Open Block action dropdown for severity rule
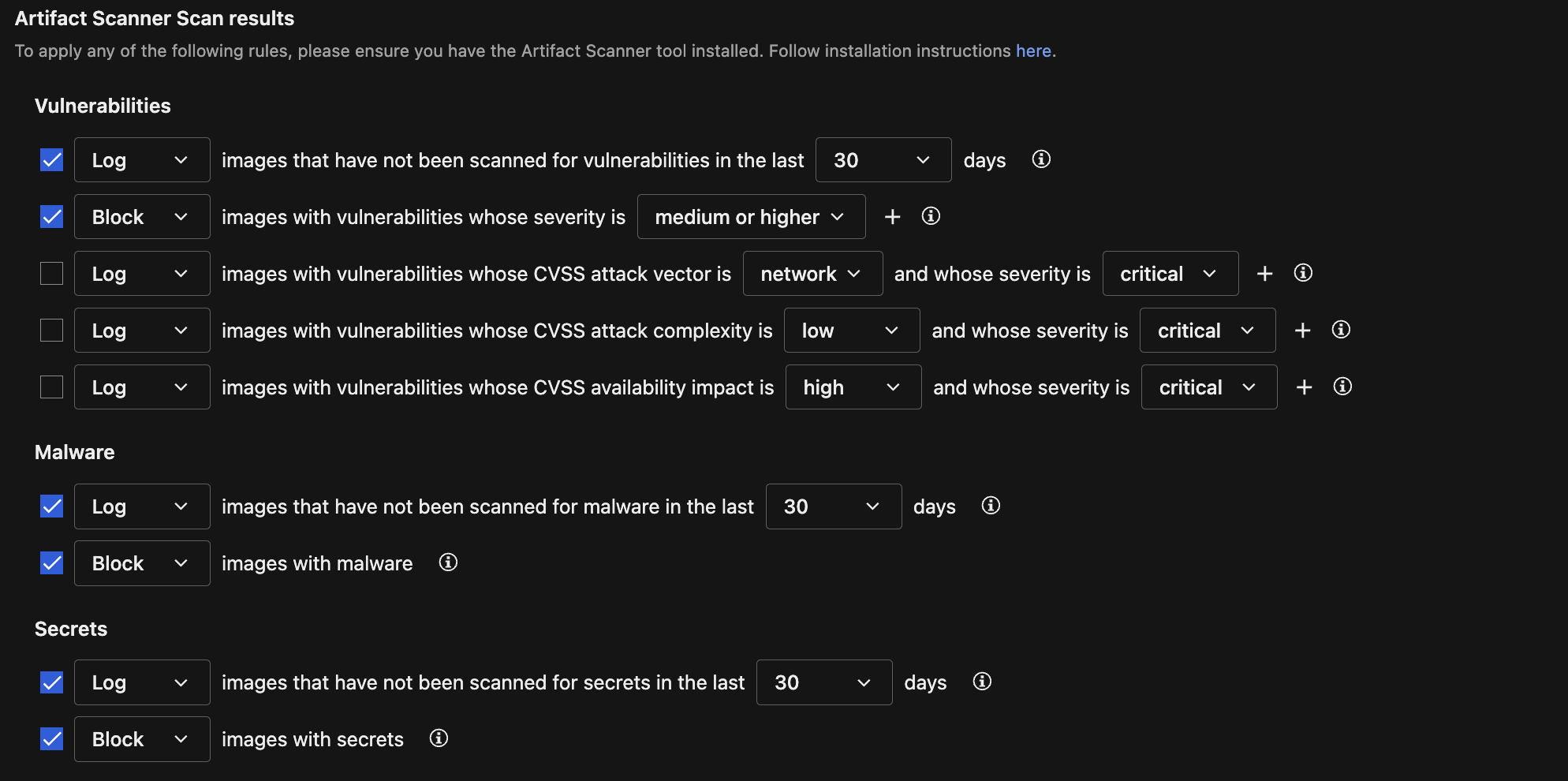1568x781 pixels. coord(142,217)
